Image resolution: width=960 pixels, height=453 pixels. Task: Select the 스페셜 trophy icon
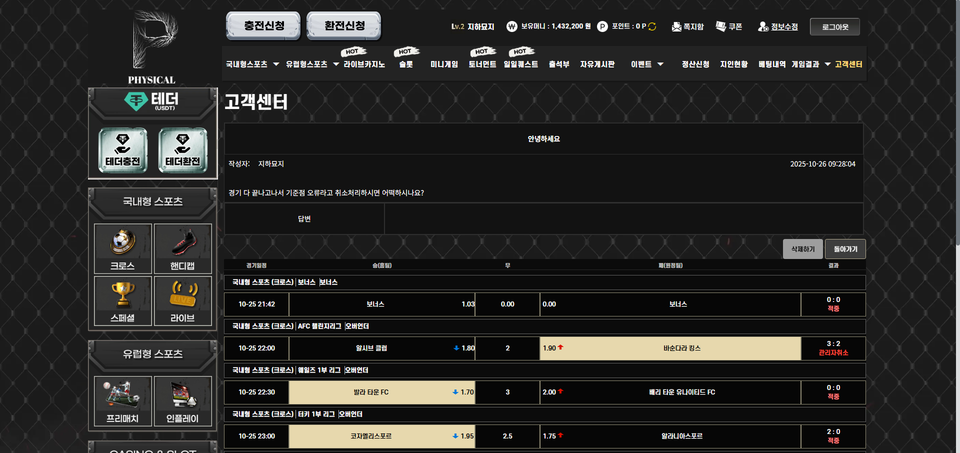pyautogui.click(x=122, y=301)
